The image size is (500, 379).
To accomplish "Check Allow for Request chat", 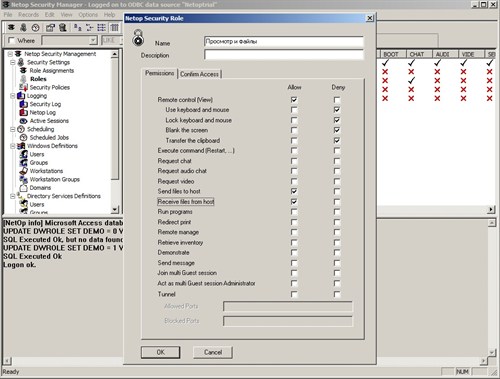I will (294, 161).
